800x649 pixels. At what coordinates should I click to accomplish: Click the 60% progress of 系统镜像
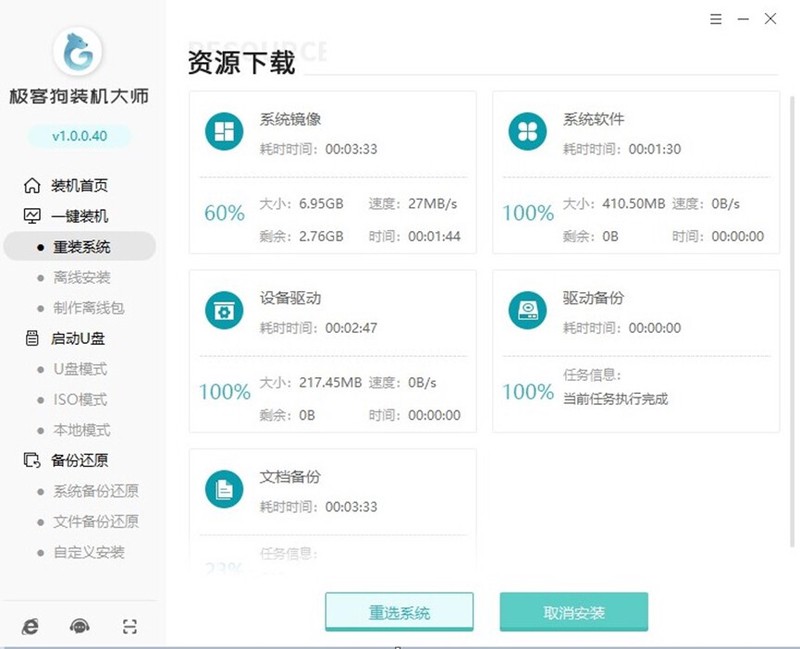[x=224, y=213]
